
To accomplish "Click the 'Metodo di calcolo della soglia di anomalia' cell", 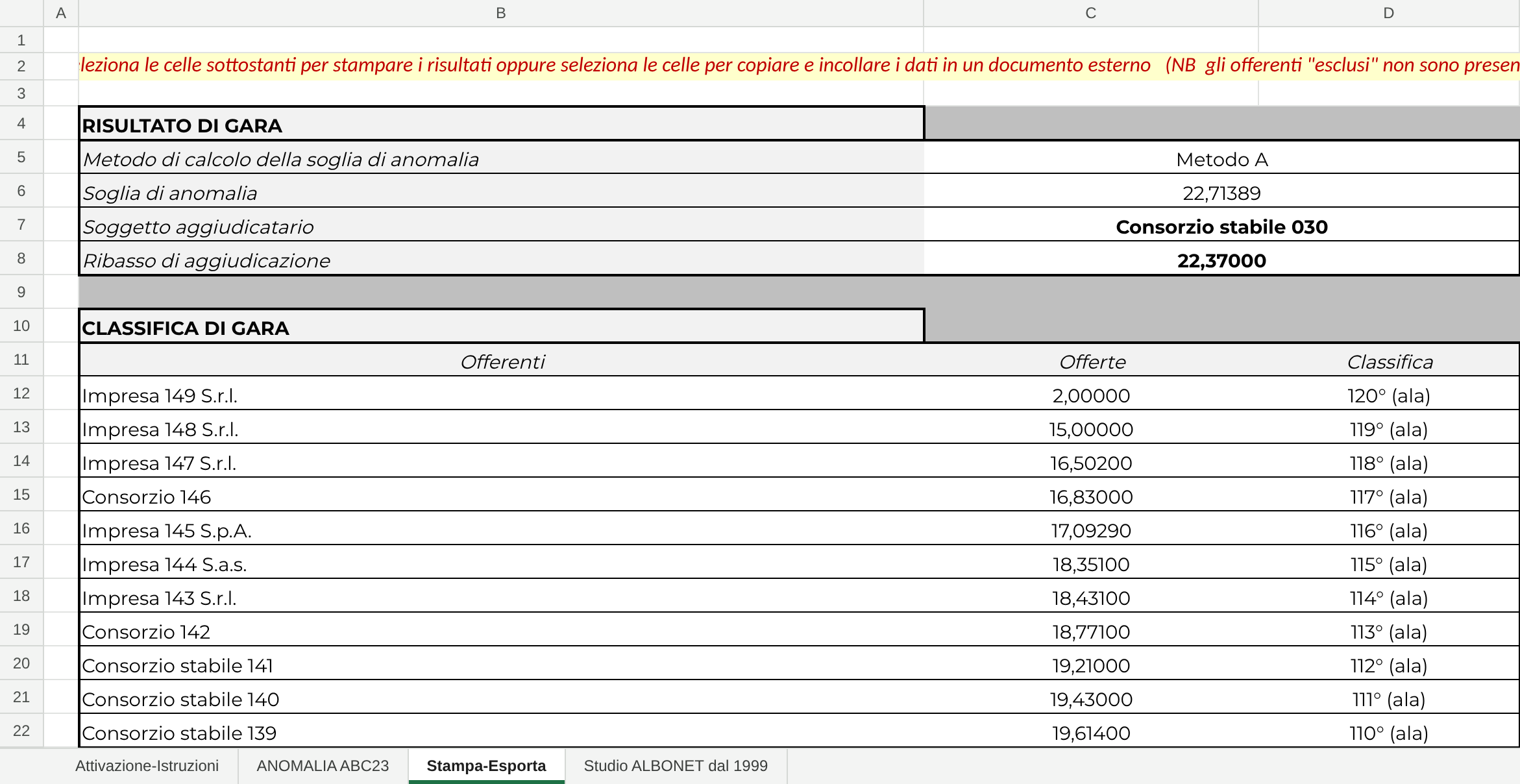I will pos(501,158).
